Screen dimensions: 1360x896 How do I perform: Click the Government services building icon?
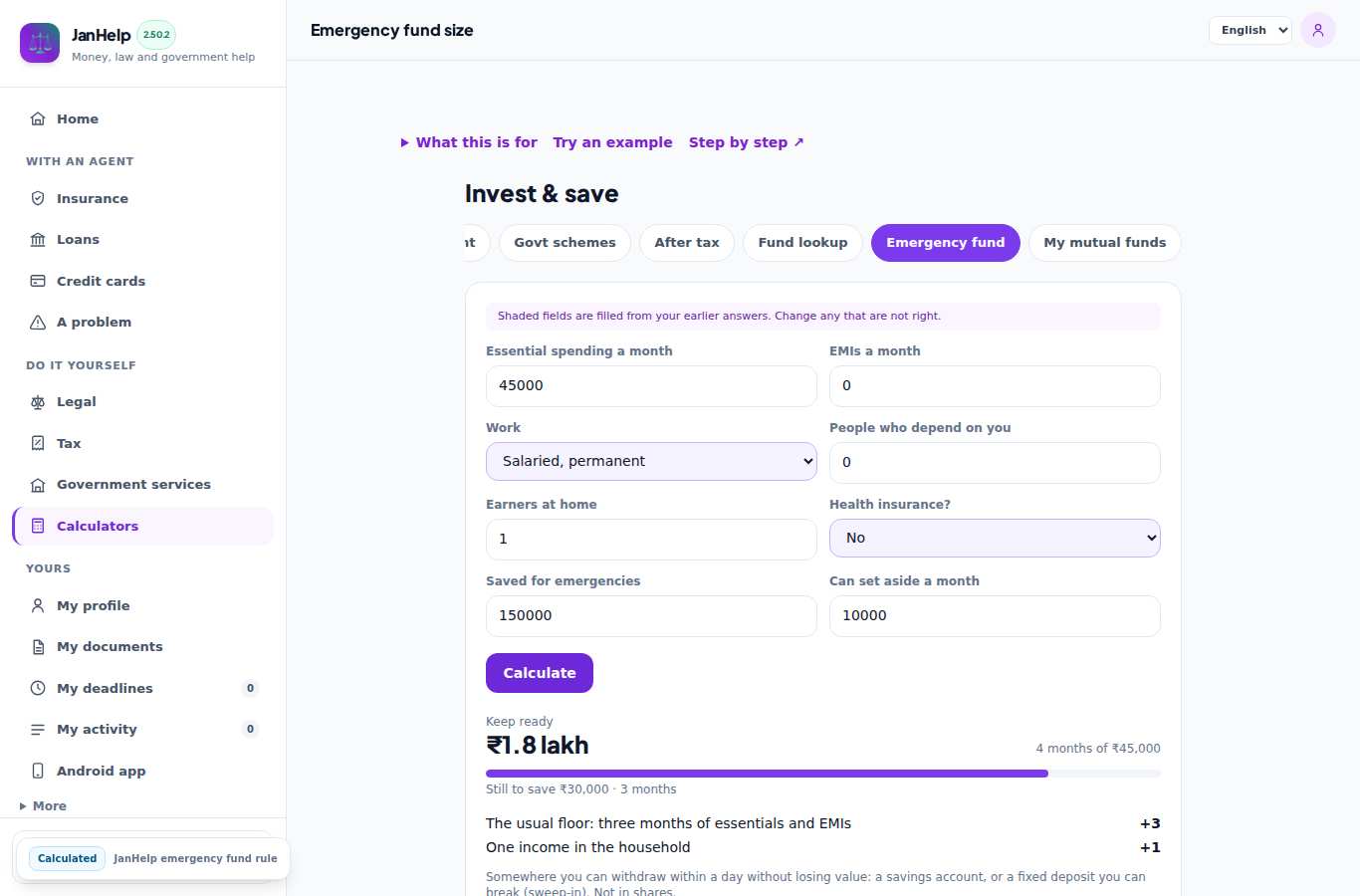(x=38, y=484)
